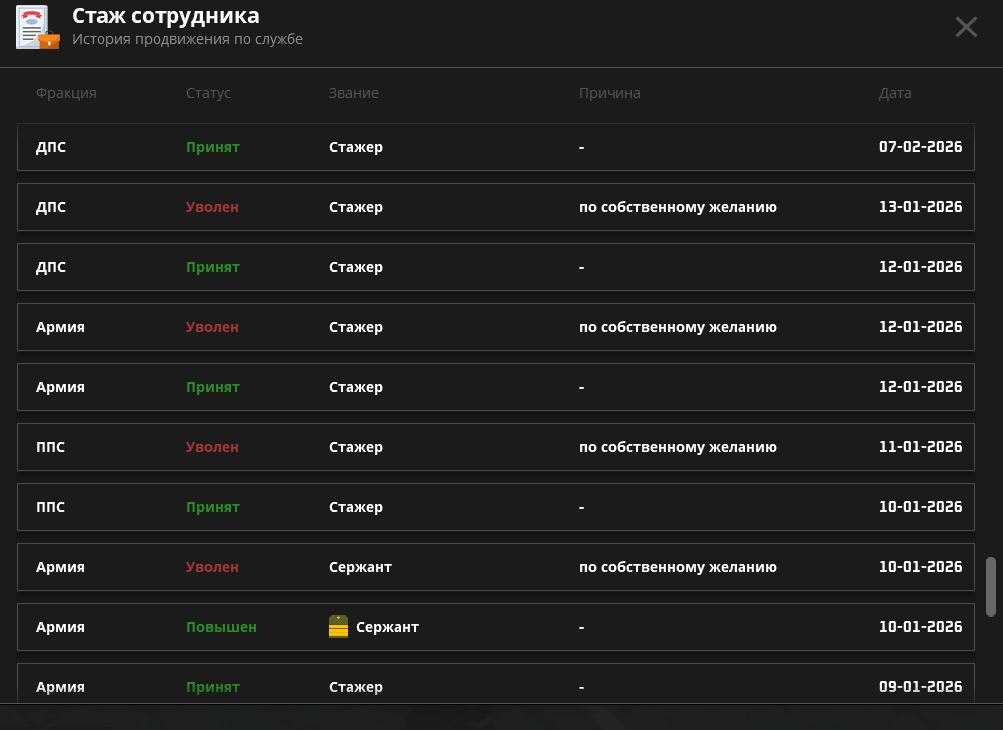Click the Фракция column header
Screen dimensions: 1003x730
pos(66,93)
